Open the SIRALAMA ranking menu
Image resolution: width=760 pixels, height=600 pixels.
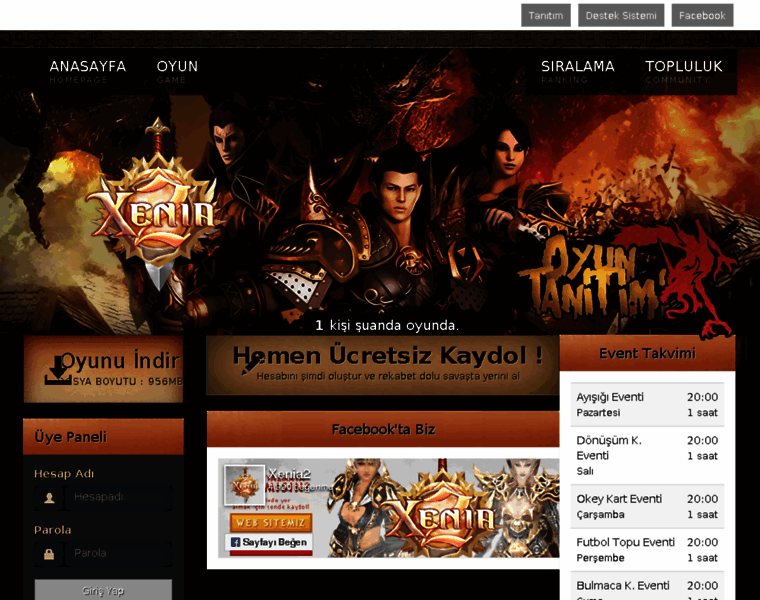click(578, 71)
